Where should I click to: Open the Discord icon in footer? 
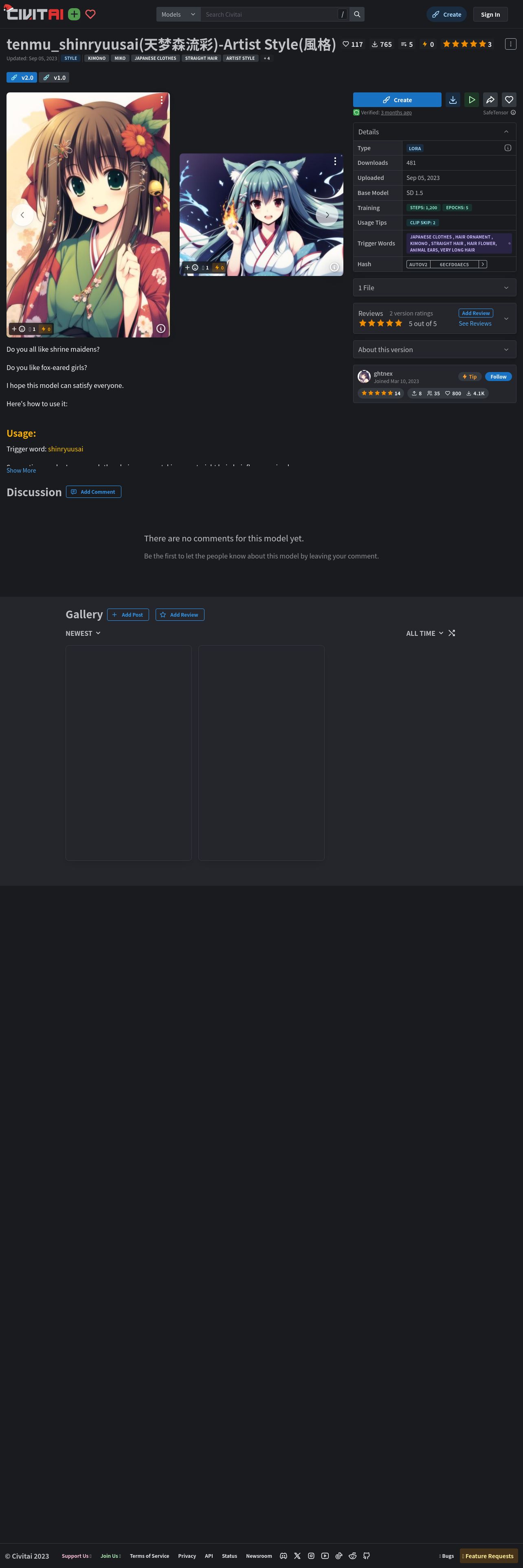coord(283,1556)
